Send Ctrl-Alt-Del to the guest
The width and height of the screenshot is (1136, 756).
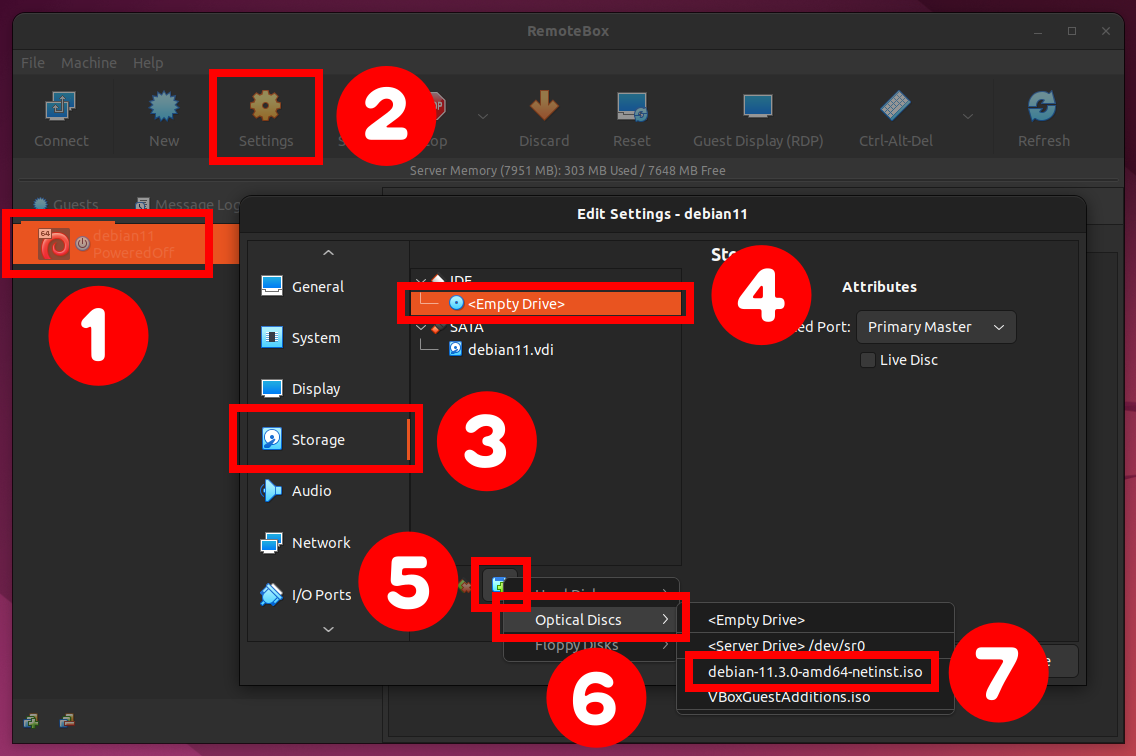(x=895, y=119)
